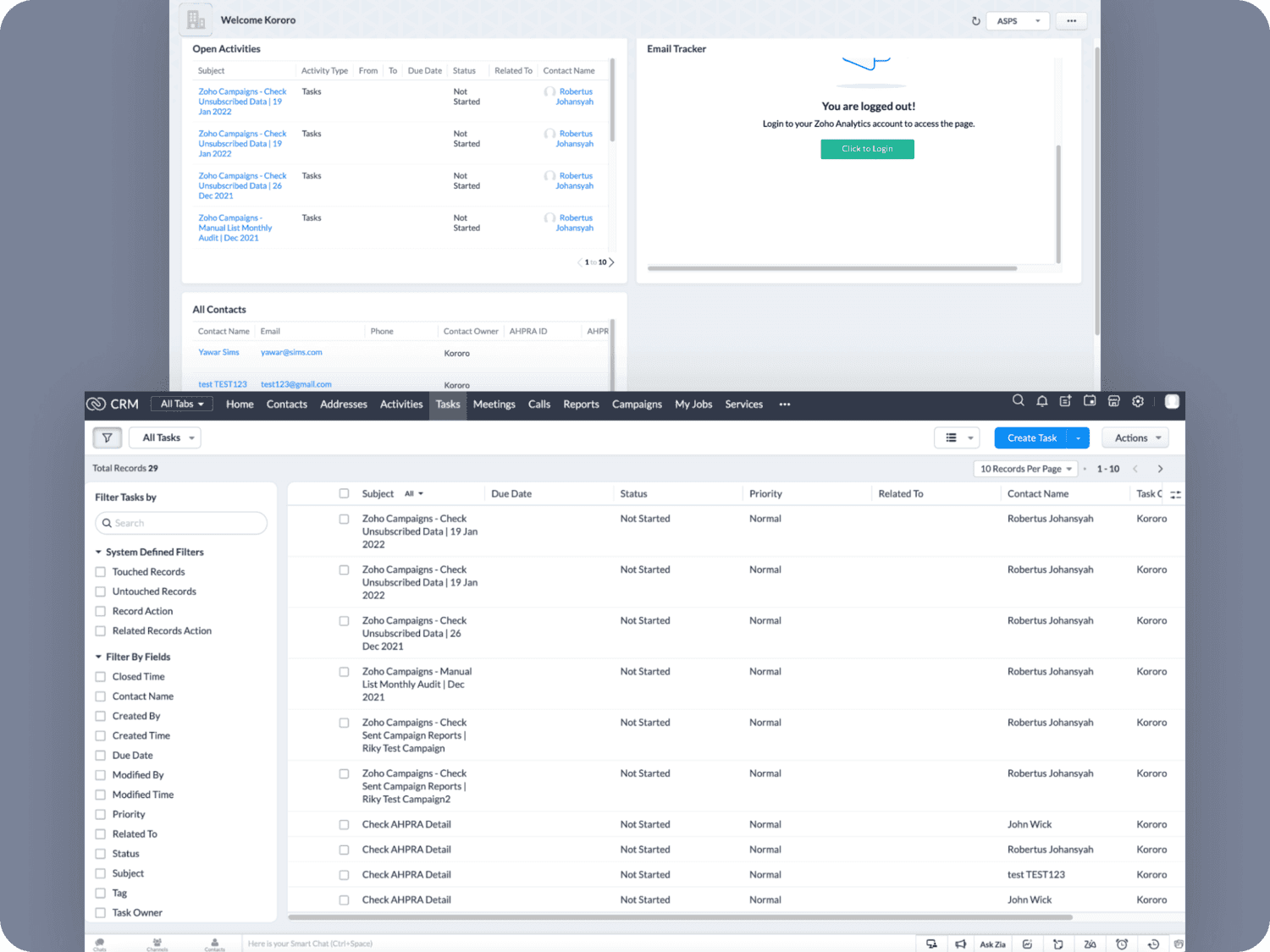Click the megaphone announcements icon
This screenshot has height=952, width=1270.
coord(961,944)
